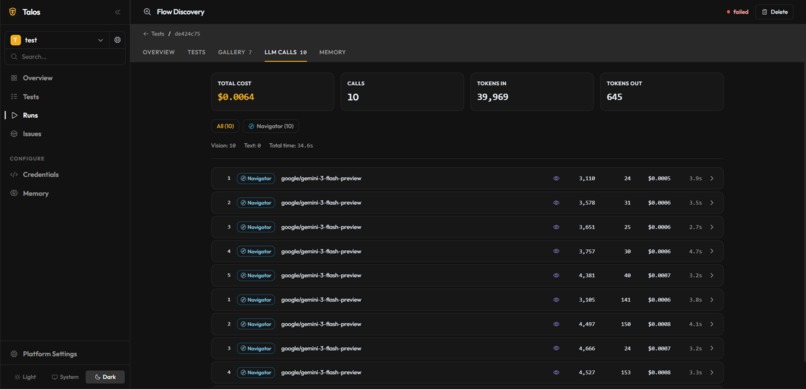The width and height of the screenshot is (806, 389).
Task: Click the Navigator badge in the 3,651 tokens row
Action: [x=255, y=227]
